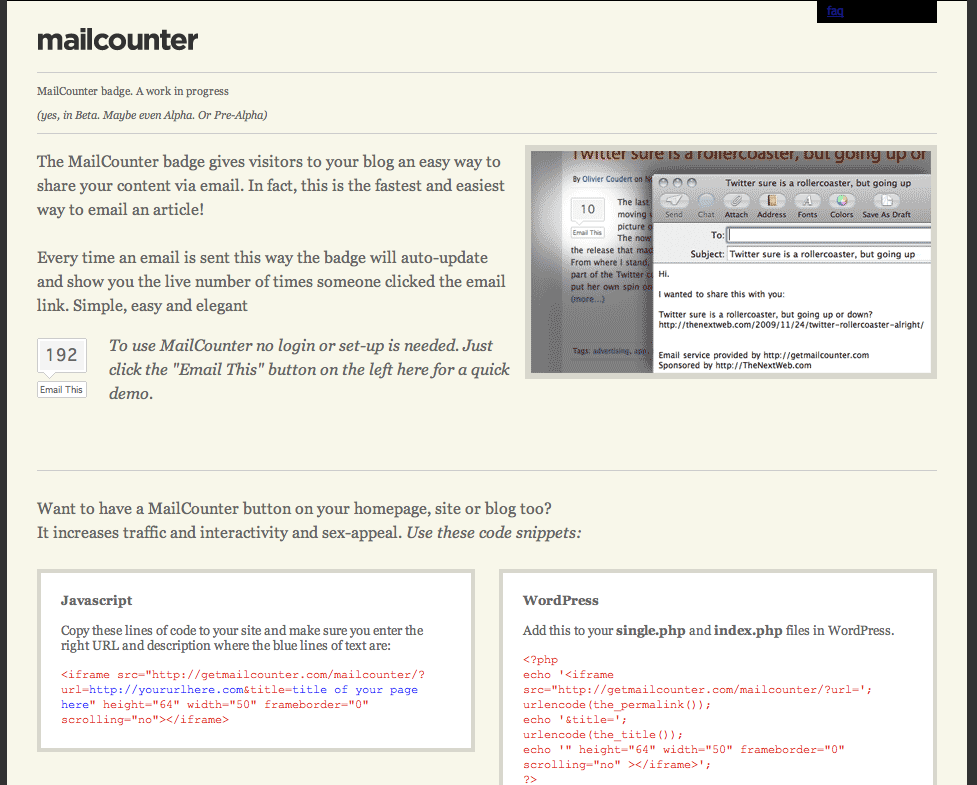Screen dimensions: 977x785
Task: Click 'scrolling="no"></iframe>' line in Javascript box
Action: pyautogui.click(x=145, y=720)
